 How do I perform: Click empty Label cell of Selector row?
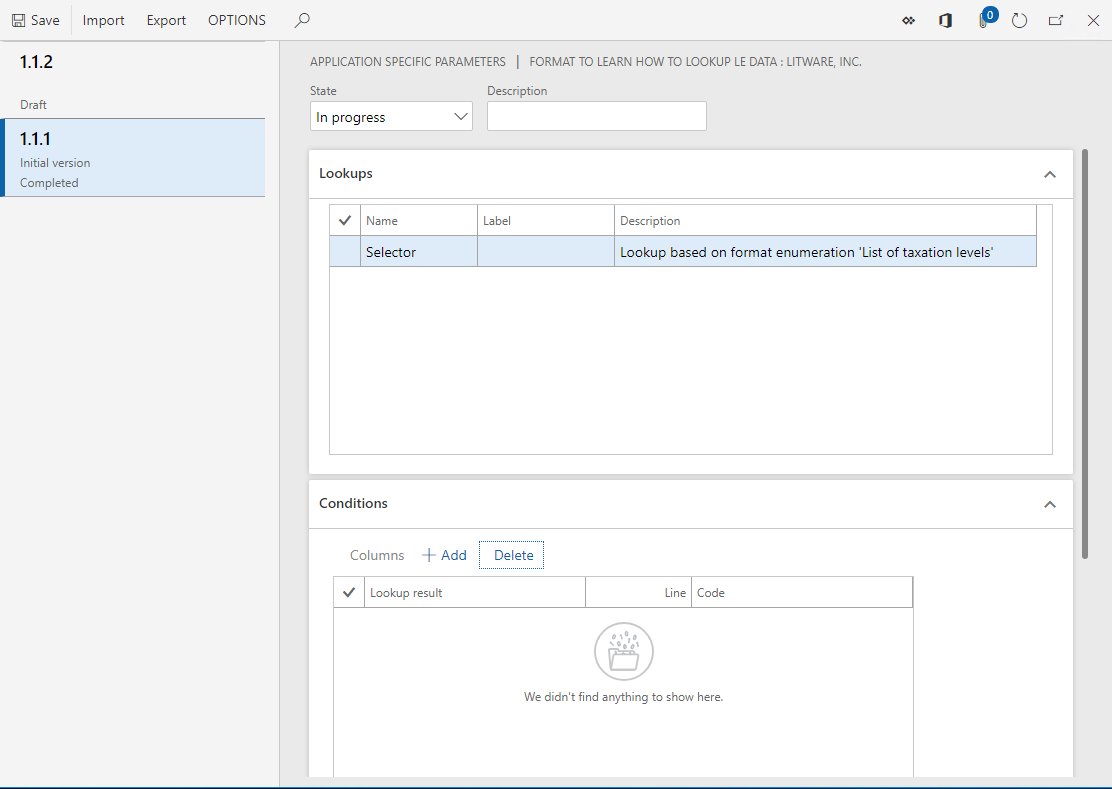coord(545,252)
